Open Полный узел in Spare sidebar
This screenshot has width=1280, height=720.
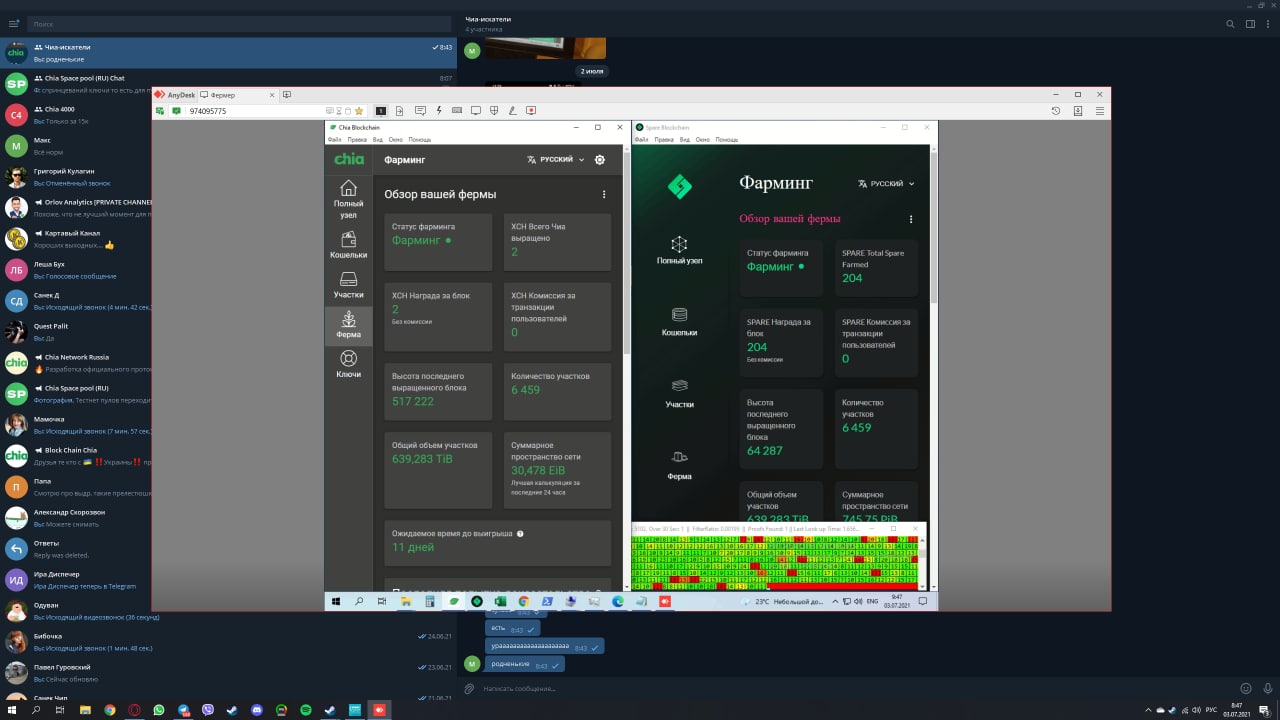coord(679,250)
